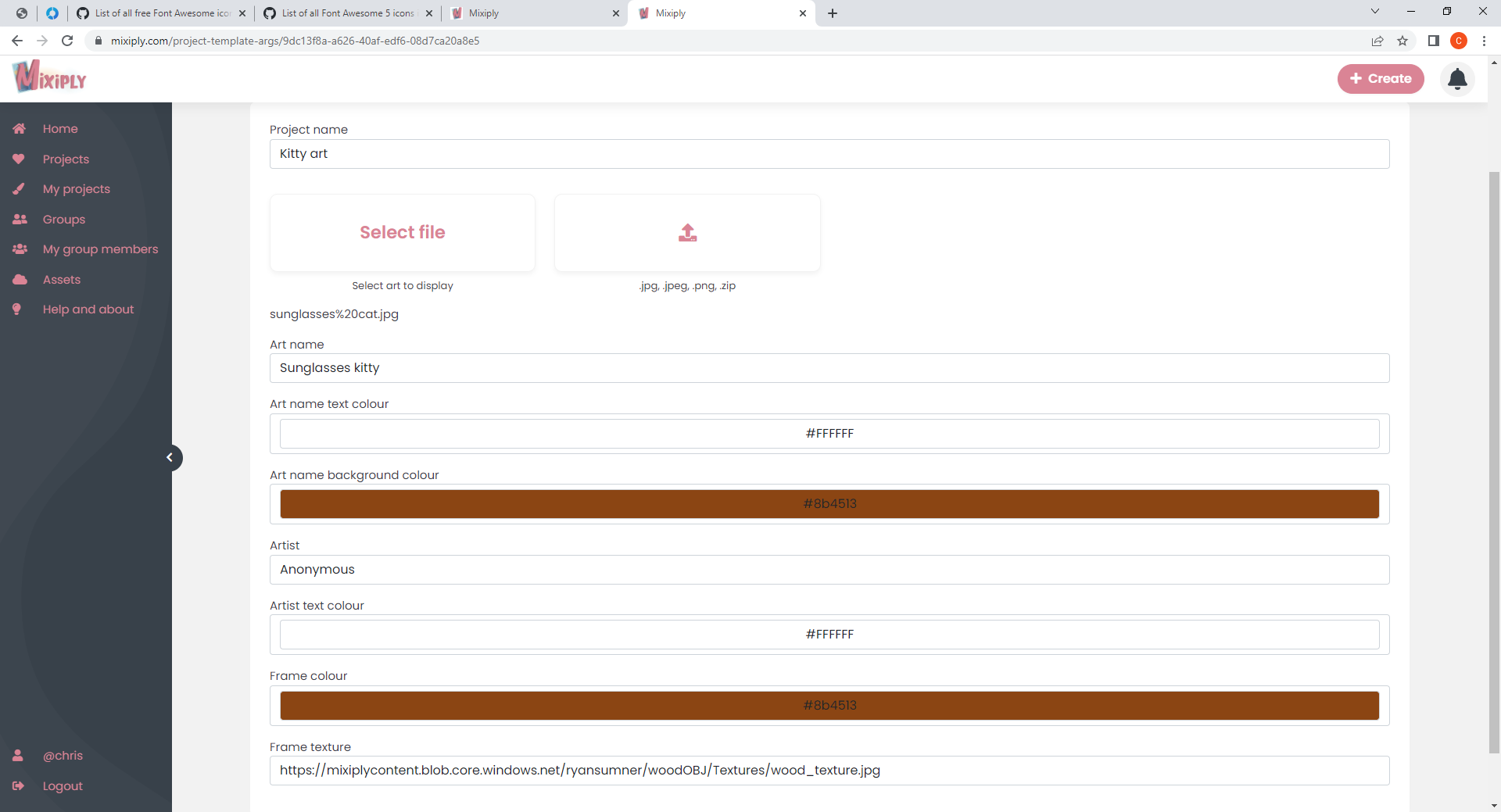1501x812 pixels.
Task: Click the Groups people icon
Action: 20,220
